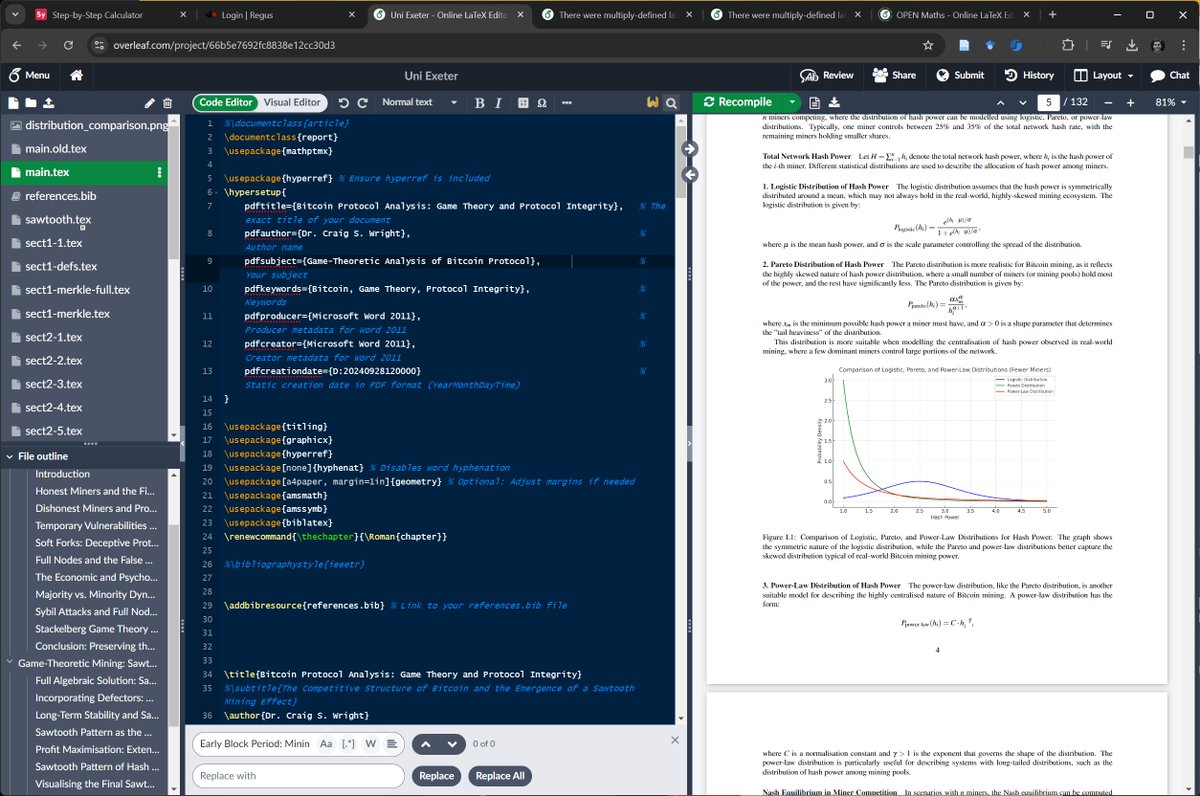
Task: Switch to Code Editor mode
Action: point(226,102)
